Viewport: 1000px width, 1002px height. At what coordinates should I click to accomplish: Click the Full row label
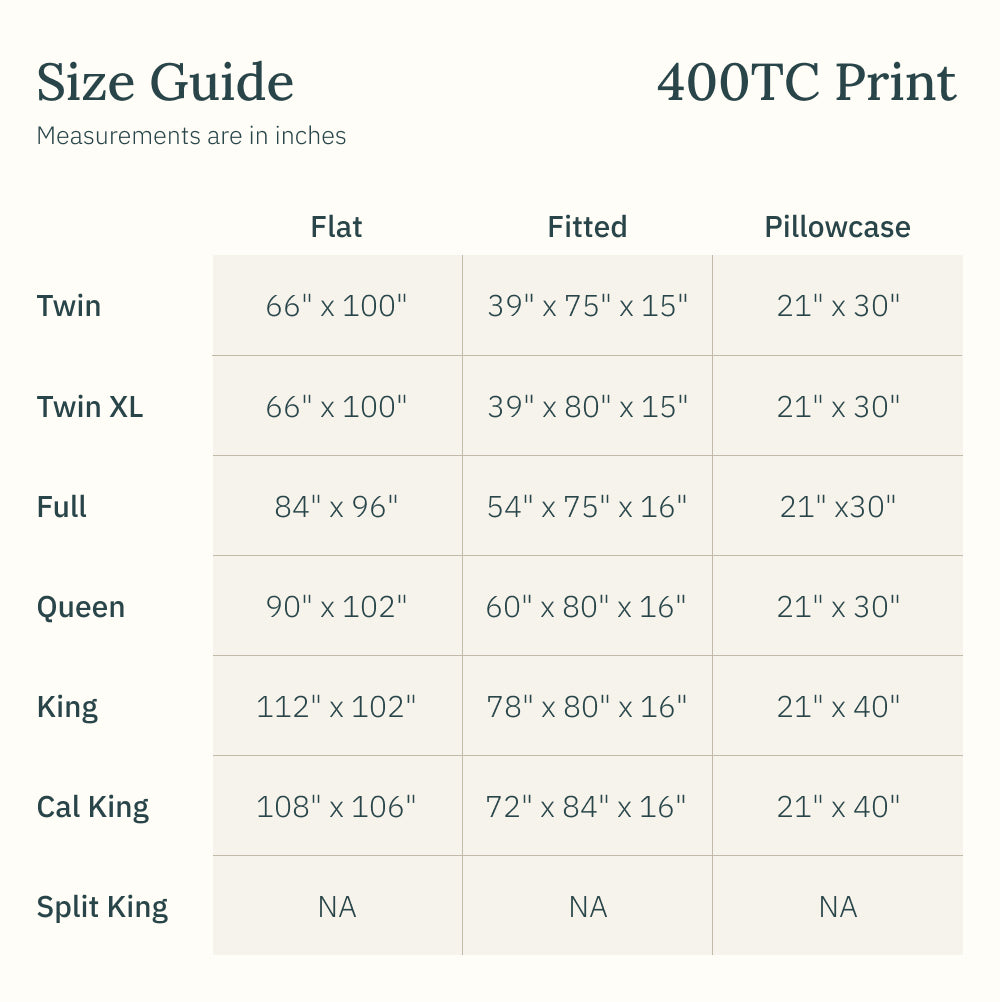(x=62, y=507)
